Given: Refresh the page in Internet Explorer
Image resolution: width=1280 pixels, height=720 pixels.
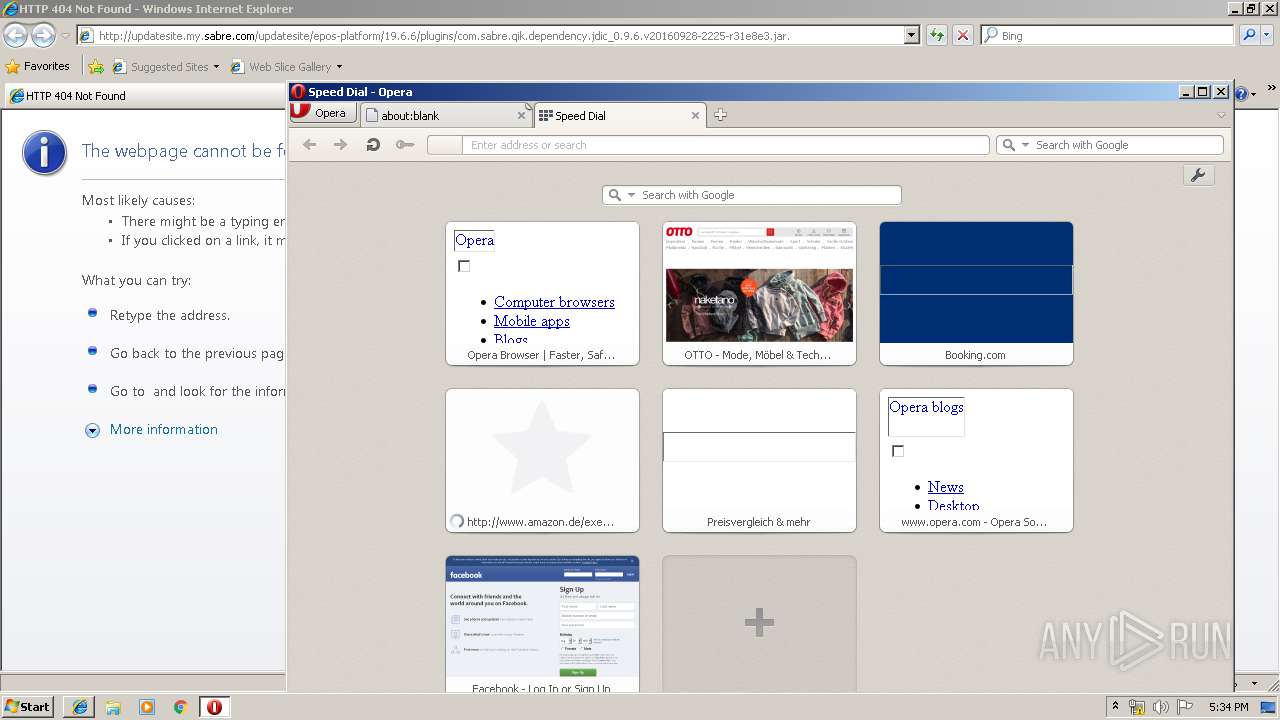Looking at the screenshot, I should 936,35.
